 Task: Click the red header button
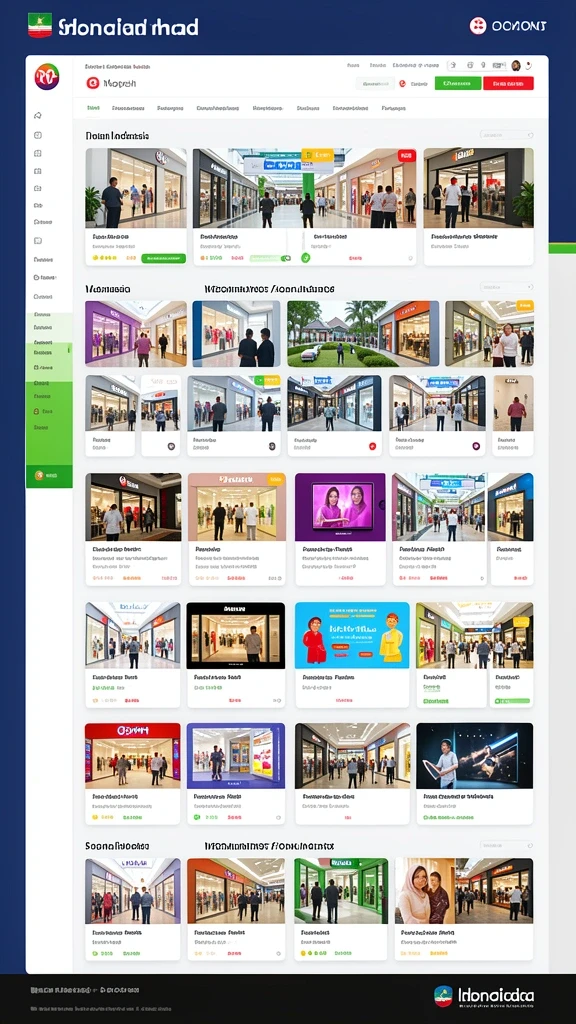point(508,84)
